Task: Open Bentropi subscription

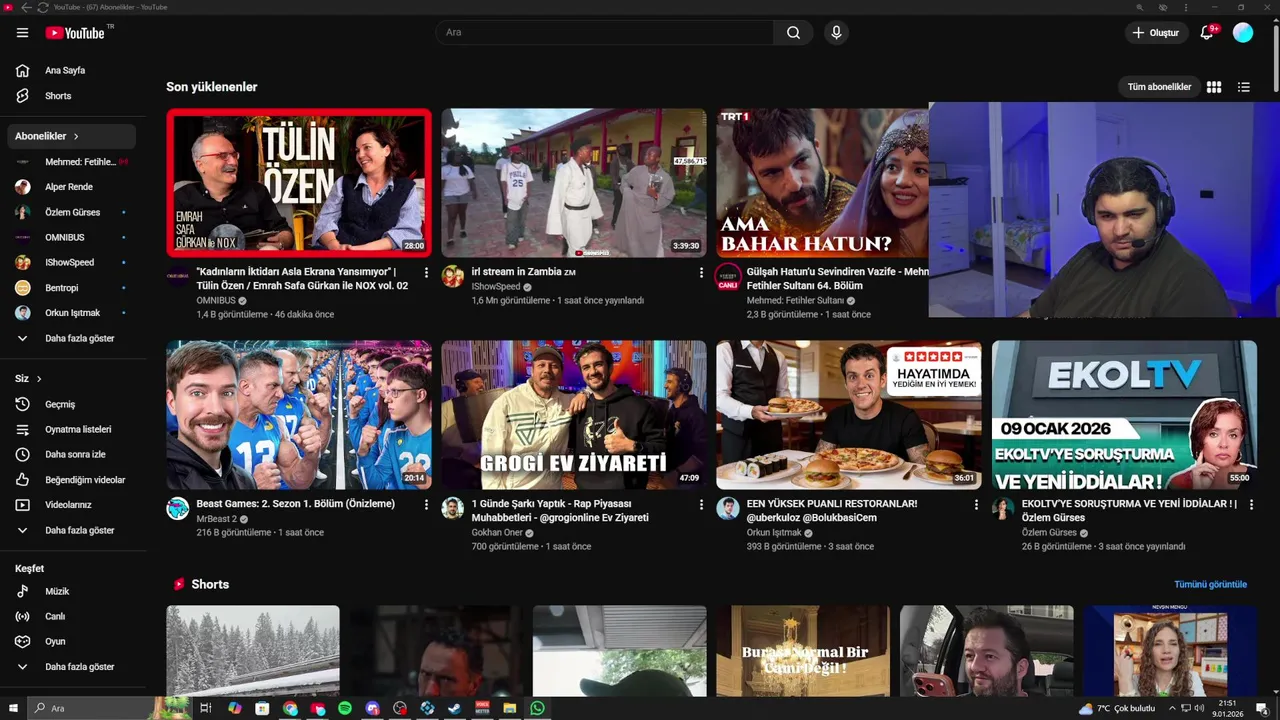Action: tap(72, 288)
